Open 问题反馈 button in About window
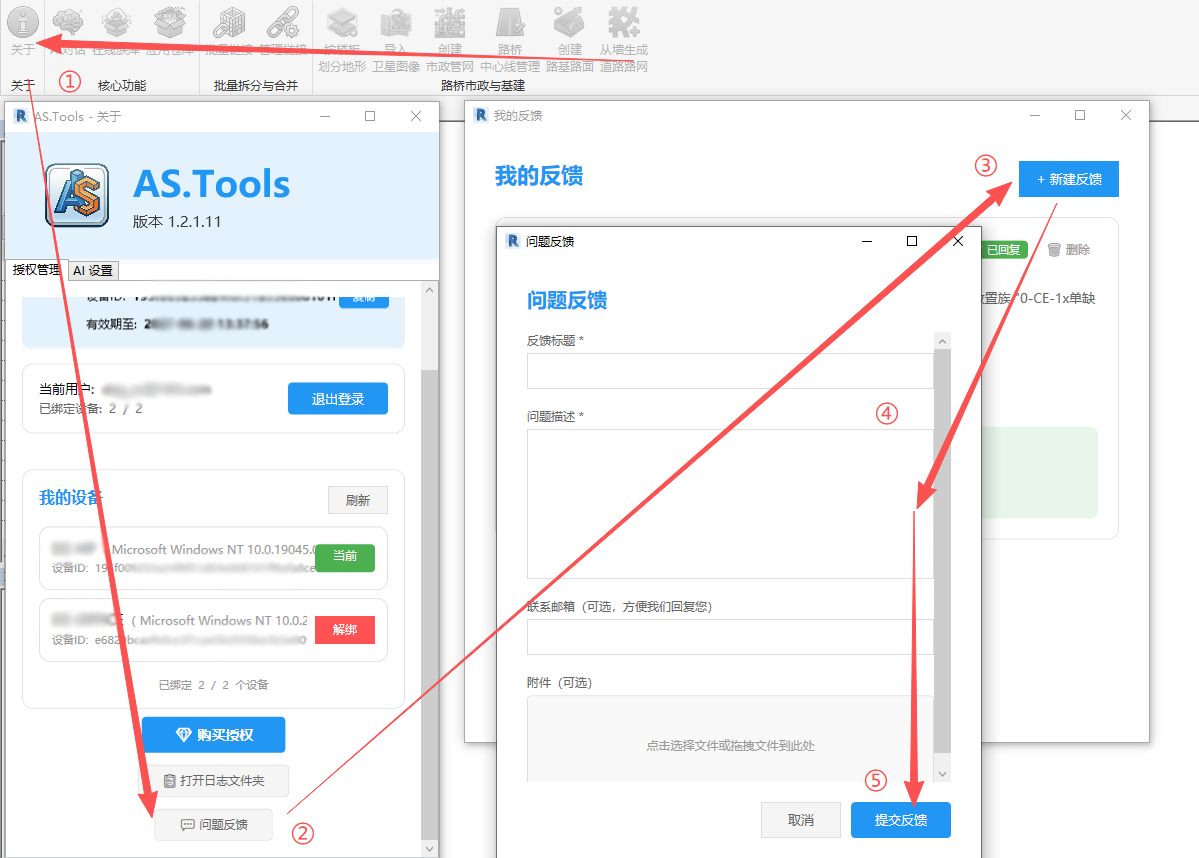Image resolution: width=1199 pixels, height=858 pixels. [x=213, y=825]
